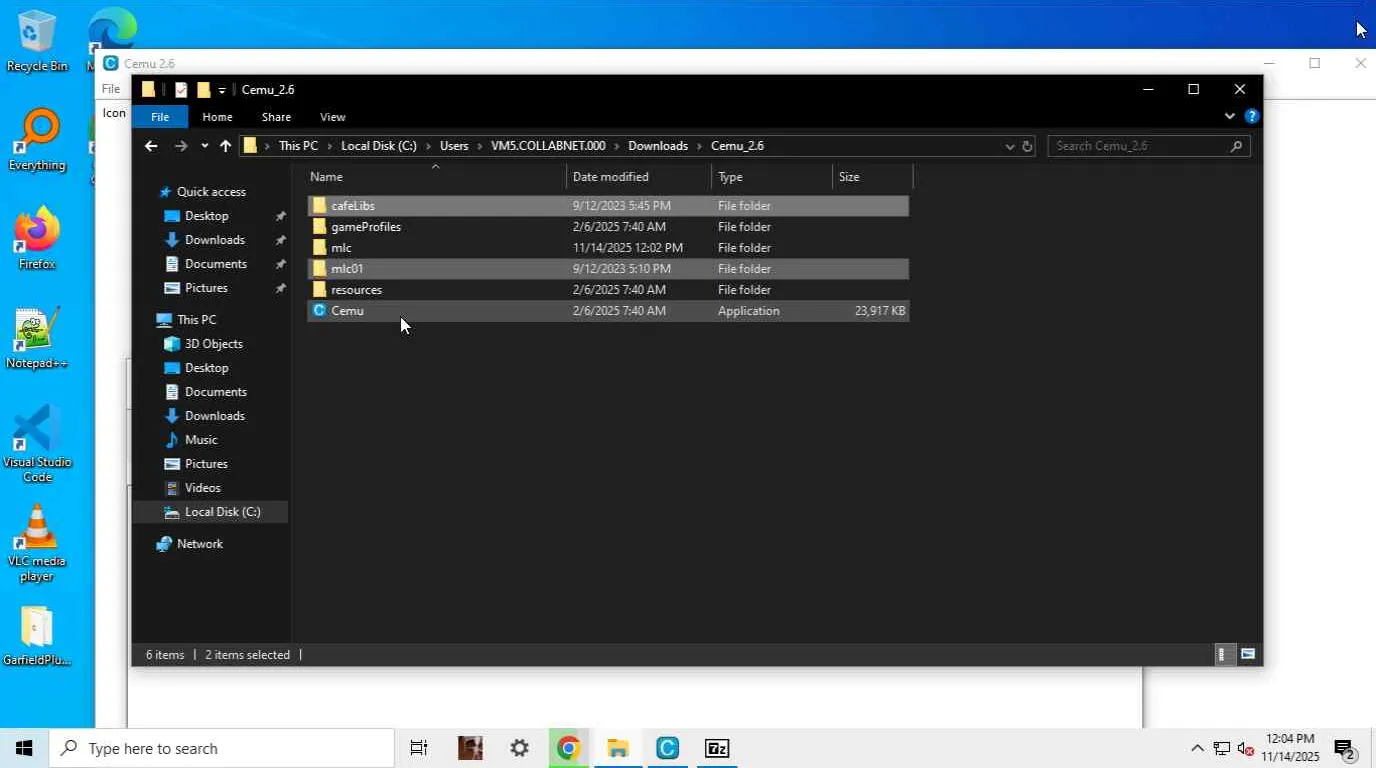Open Music in the navigation pane
Image resolution: width=1376 pixels, height=768 pixels.
click(x=201, y=440)
